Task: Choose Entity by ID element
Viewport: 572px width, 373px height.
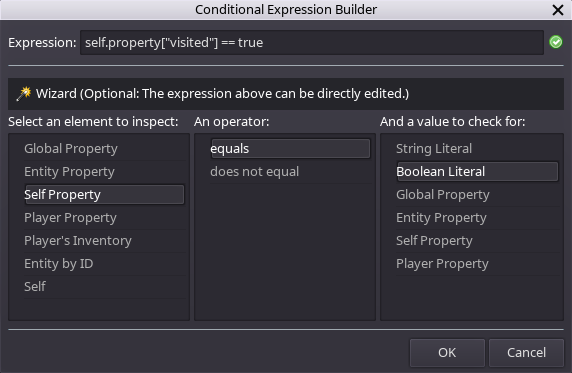Action: coord(104,264)
